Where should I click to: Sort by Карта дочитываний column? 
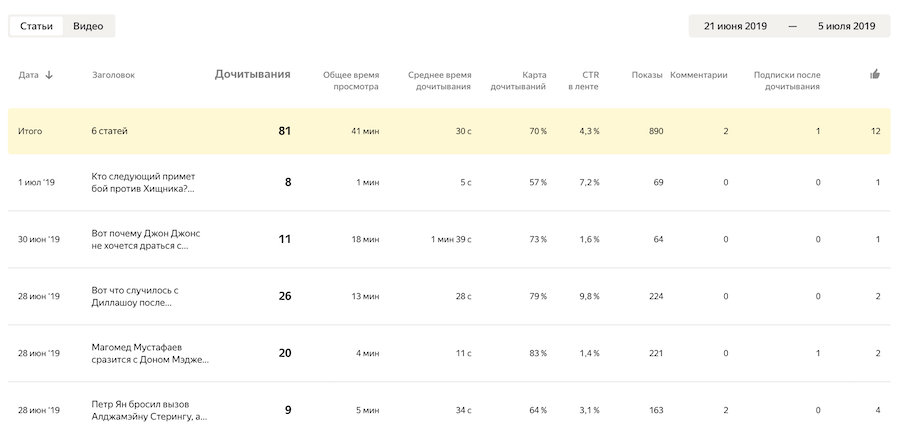[518, 80]
